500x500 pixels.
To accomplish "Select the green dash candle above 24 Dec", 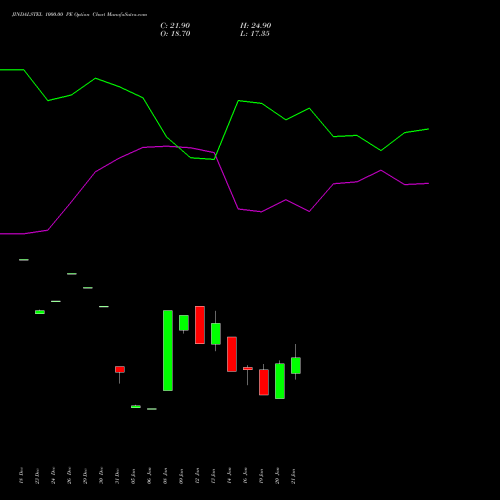I will (x=56, y=301).
